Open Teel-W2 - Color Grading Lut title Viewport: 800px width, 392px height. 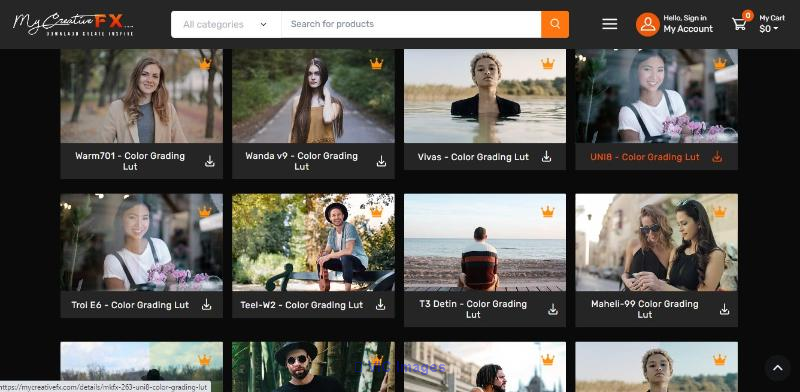pyautogui.click(x=302, y=305)
